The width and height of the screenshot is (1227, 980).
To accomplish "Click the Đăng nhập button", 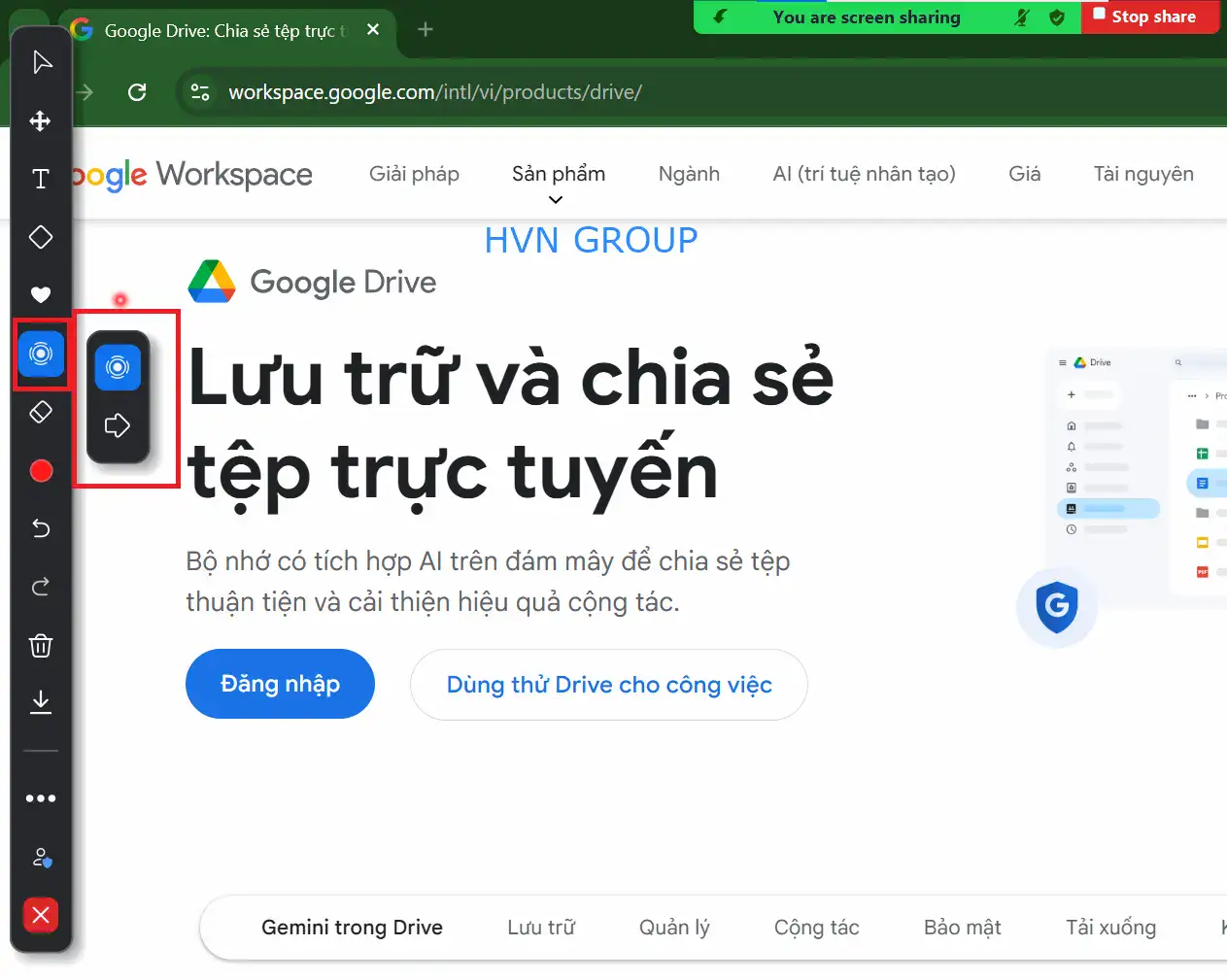I will tap(280, 684).
